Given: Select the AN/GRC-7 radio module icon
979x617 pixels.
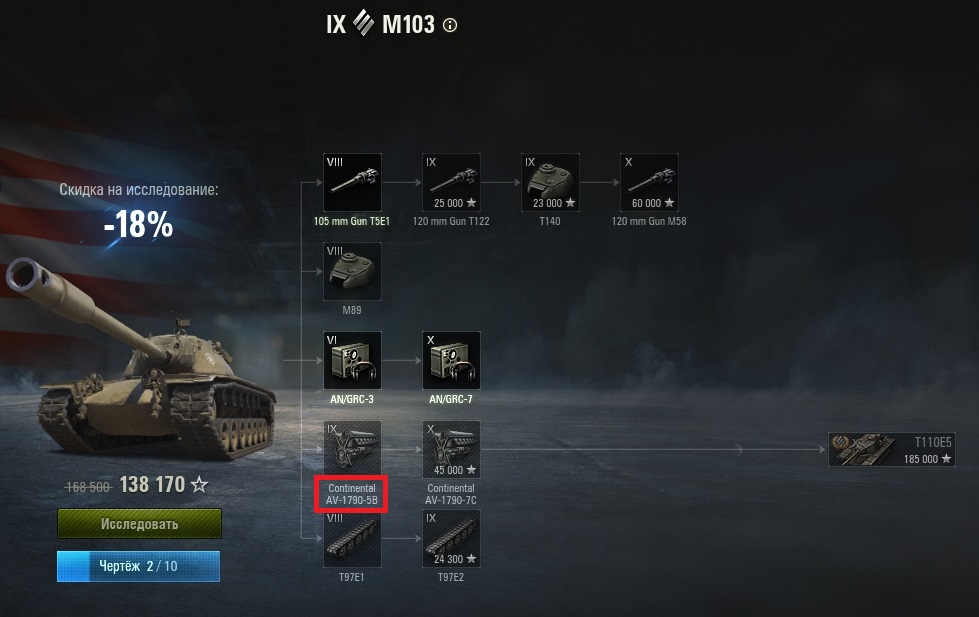Looking at the screenshot, I should click(x=451, y=360).
